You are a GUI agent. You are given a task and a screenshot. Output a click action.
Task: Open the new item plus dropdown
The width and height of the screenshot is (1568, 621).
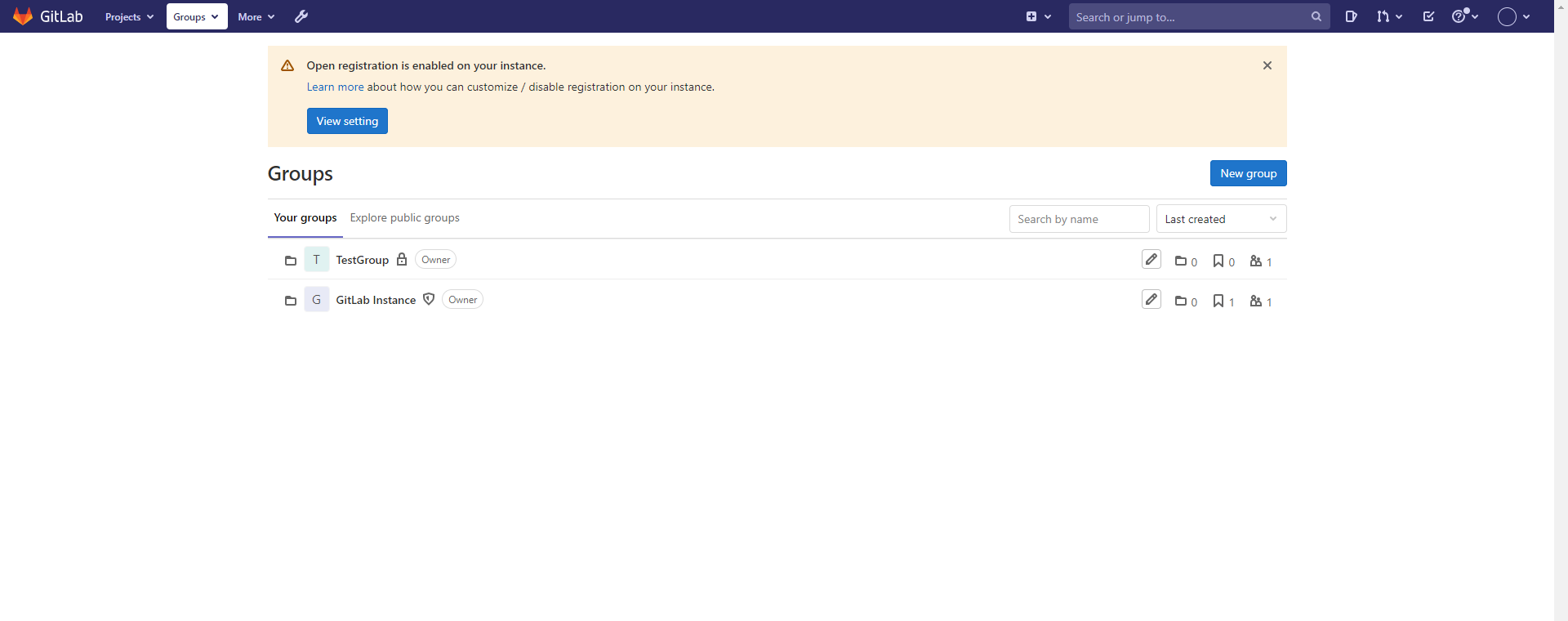tap(1039, 16)
